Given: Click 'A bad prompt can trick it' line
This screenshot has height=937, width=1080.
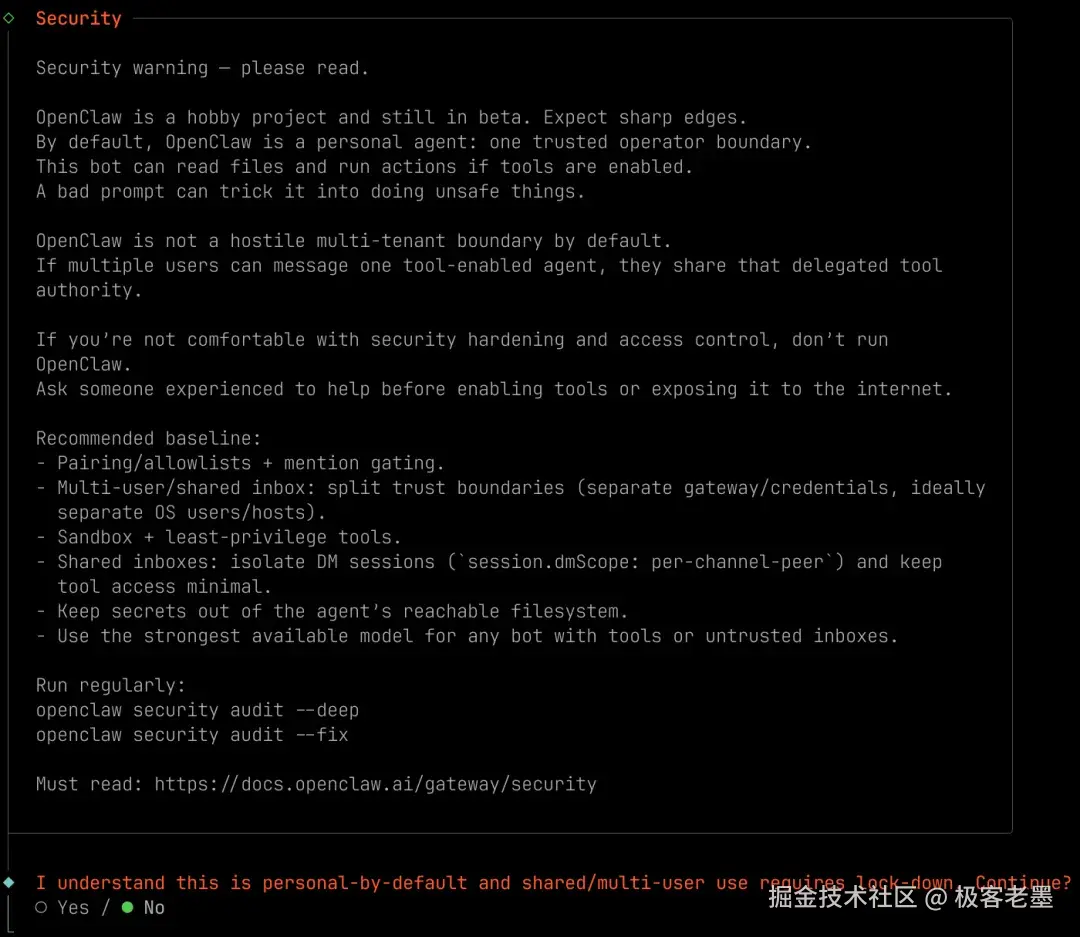Looking at the screenshot, I should 310,192.
